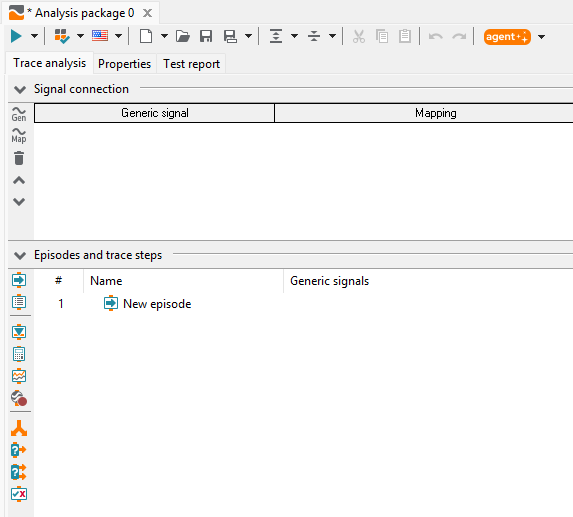Open the dropdown beside the new document icon

pos(164,37)
